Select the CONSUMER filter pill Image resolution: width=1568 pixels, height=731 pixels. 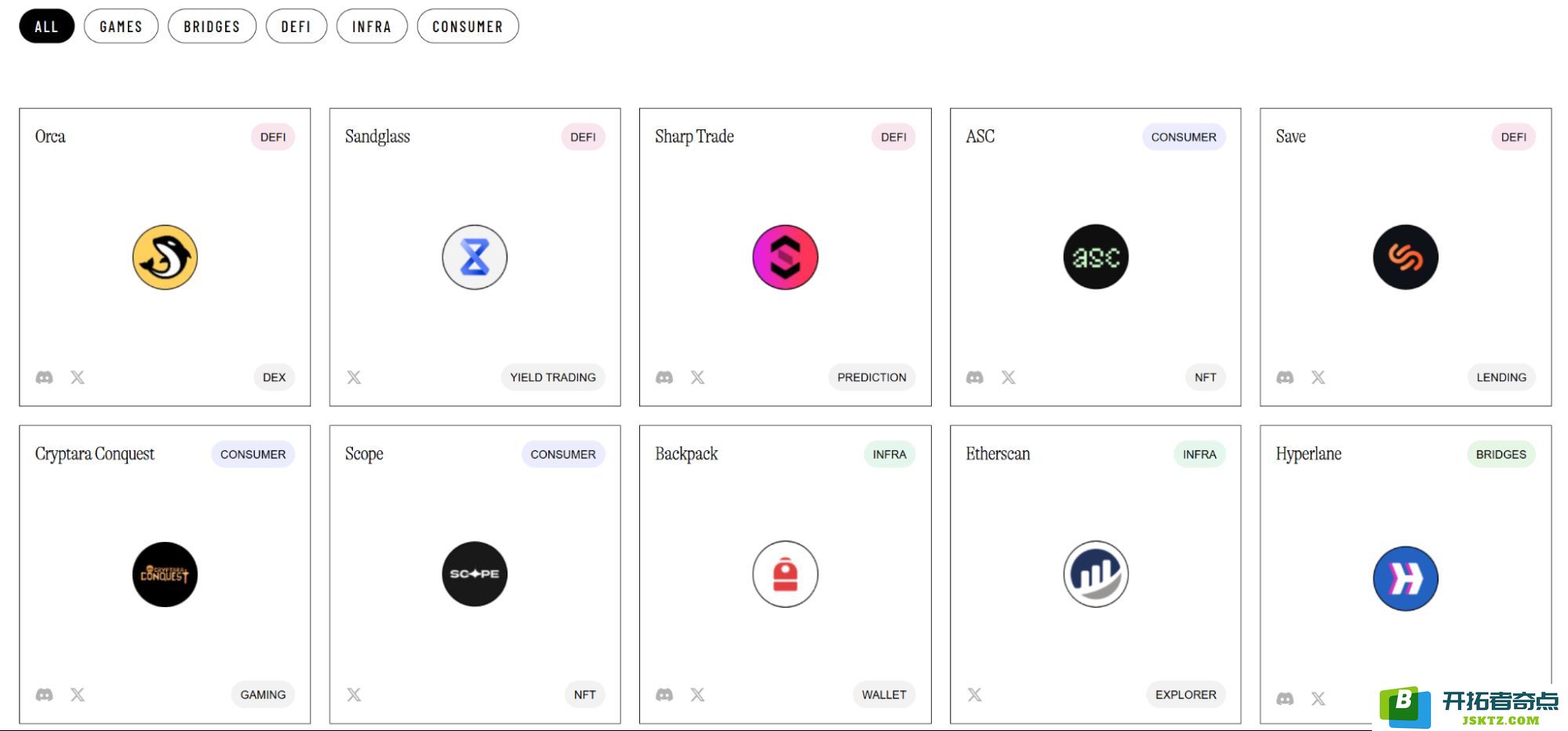(467, 26)
